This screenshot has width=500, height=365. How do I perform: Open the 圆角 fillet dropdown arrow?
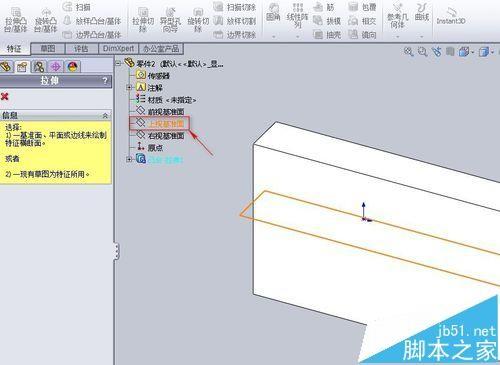tap(273, 36)
